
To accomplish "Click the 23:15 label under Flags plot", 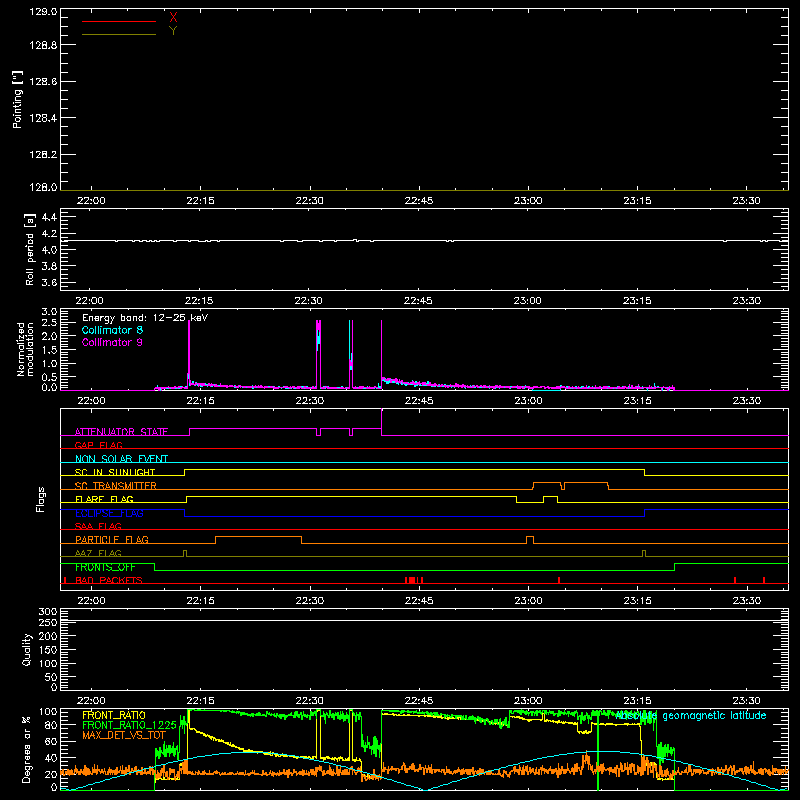I will click(x=637, y=601).
